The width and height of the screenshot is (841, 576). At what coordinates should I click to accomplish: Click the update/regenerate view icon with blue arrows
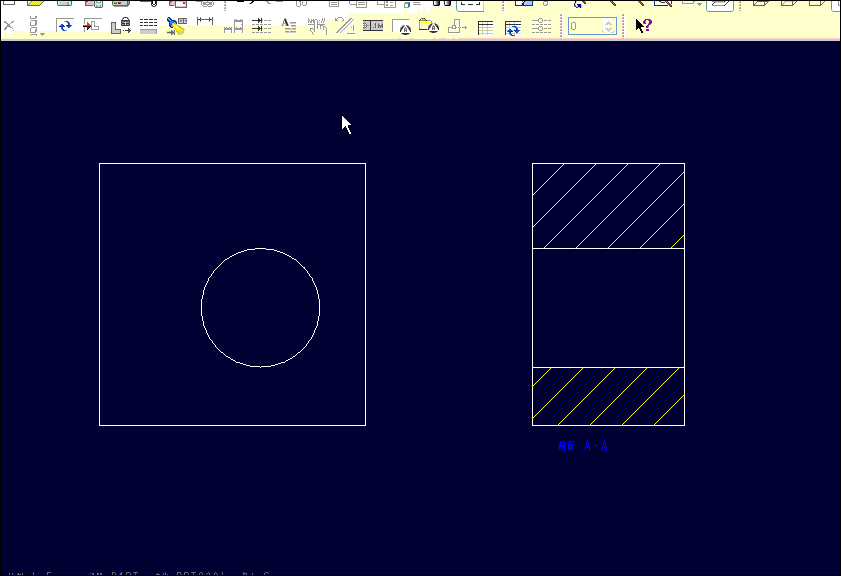coord(64,26)
